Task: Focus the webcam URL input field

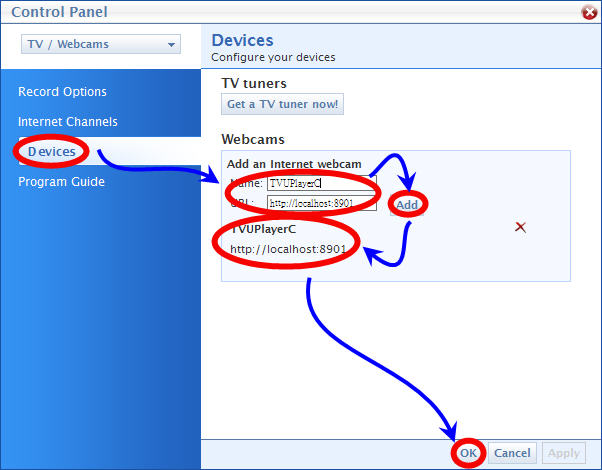Action: (x=322, y=203)
